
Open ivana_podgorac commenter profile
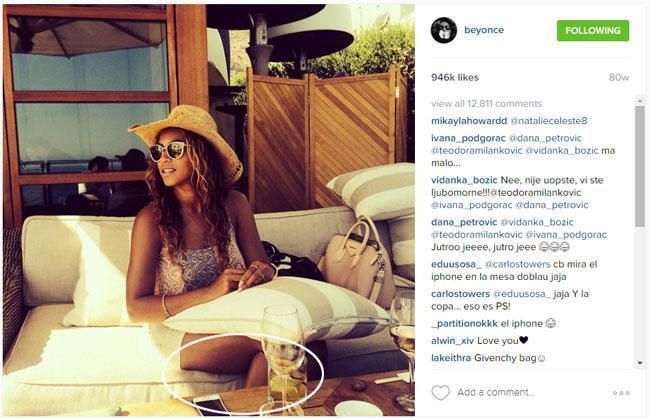pos(468,138)
